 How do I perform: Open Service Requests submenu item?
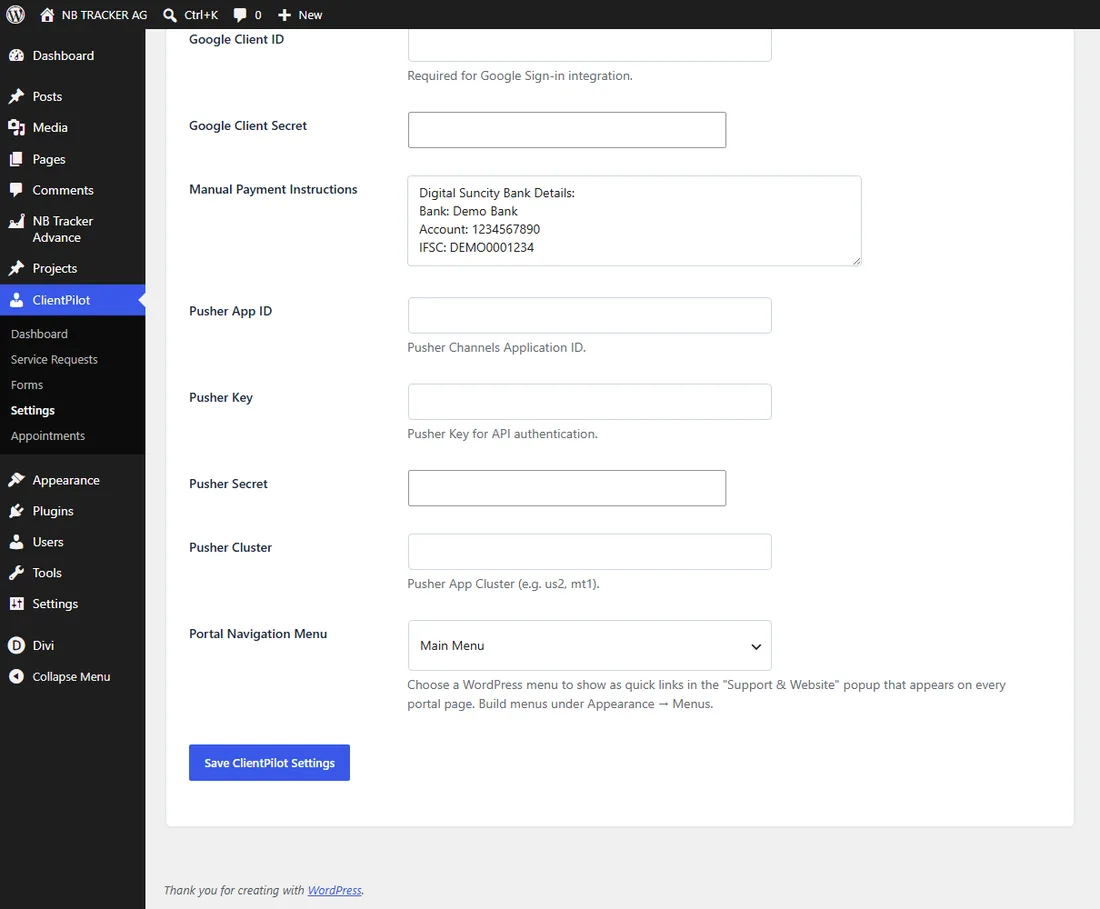[54, 359]
